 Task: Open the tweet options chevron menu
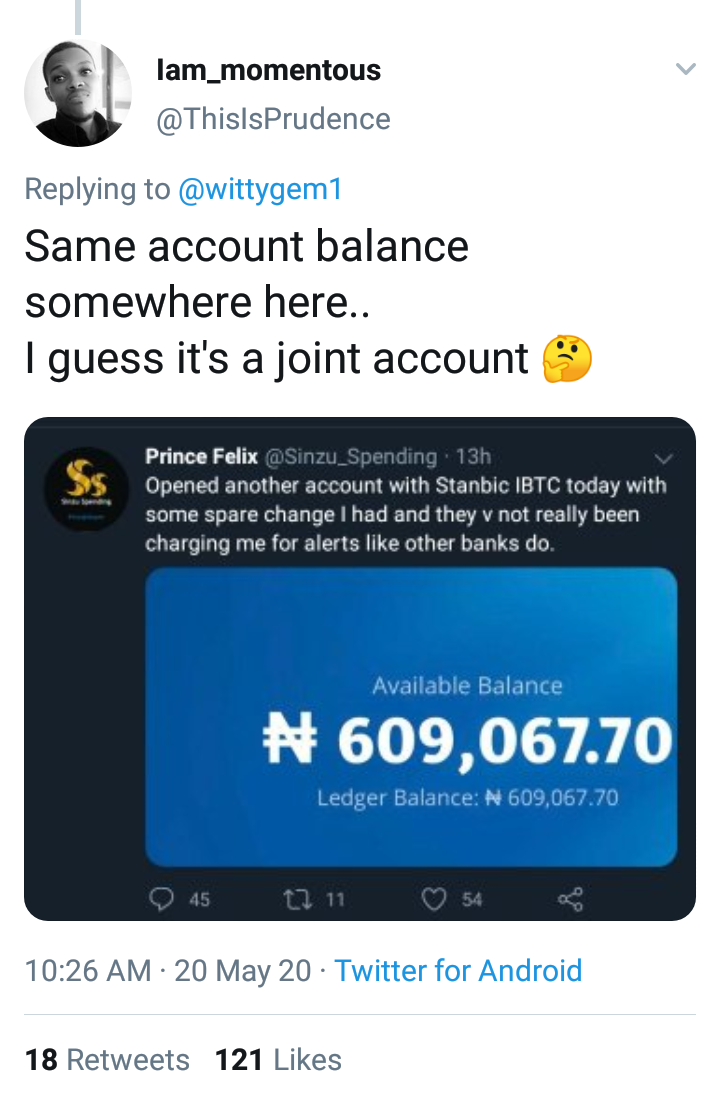tap(685, 69)
